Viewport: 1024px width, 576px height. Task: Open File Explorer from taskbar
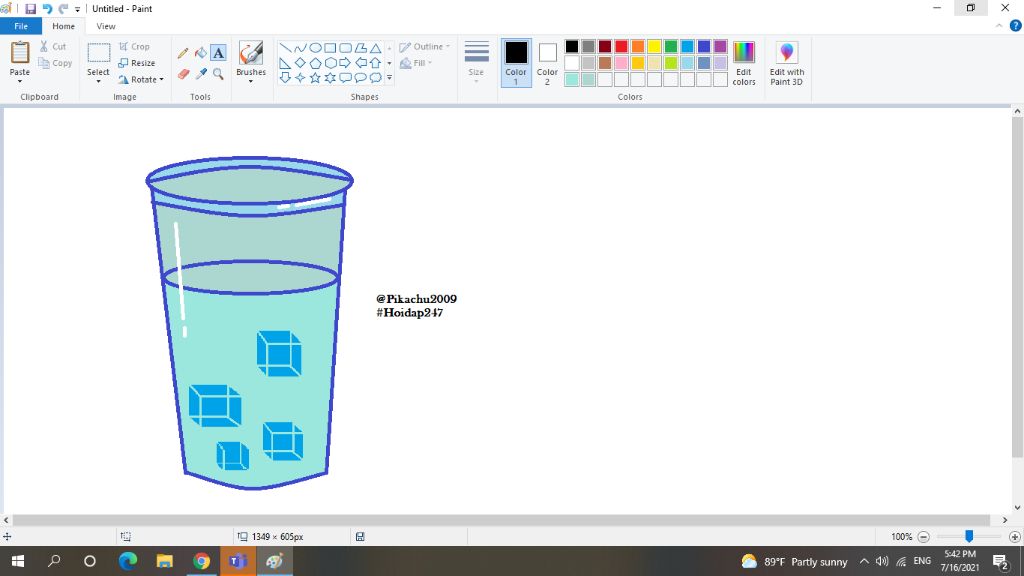pos(165,561)
